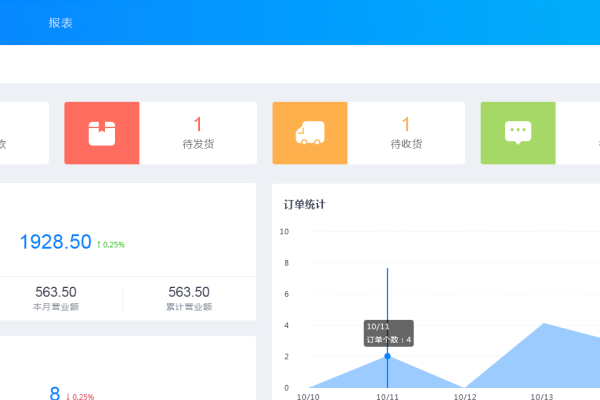
Task: Click the 本月营业额 value 563.50
Action: coord(56,292)
